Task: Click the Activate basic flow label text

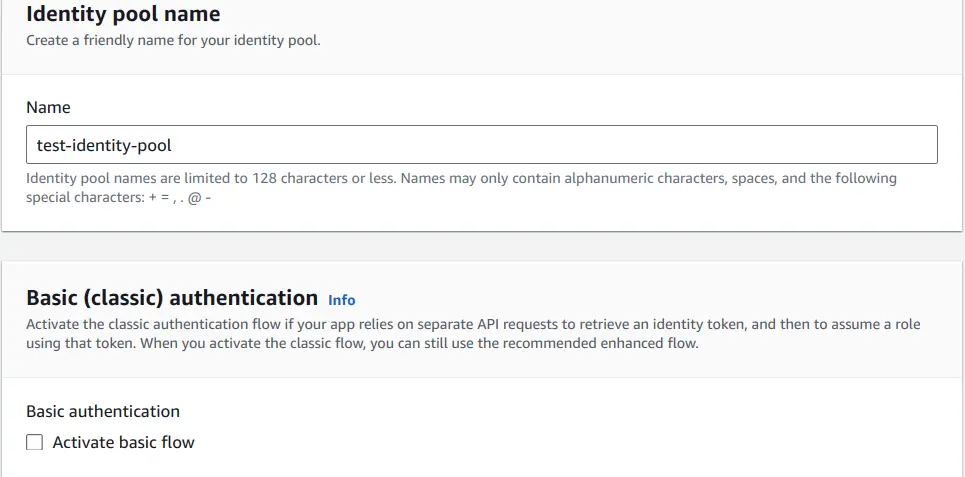Action: (123, 442)
